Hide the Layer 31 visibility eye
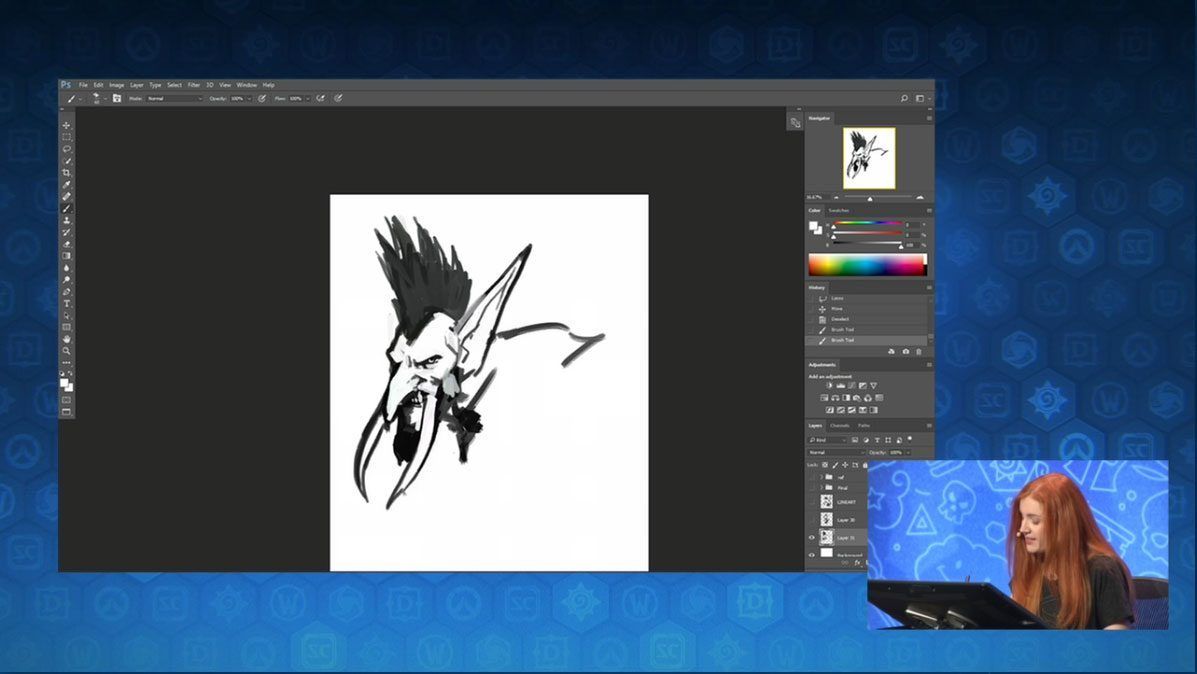This screenshot has height=674, width=1197. [811, 537]
